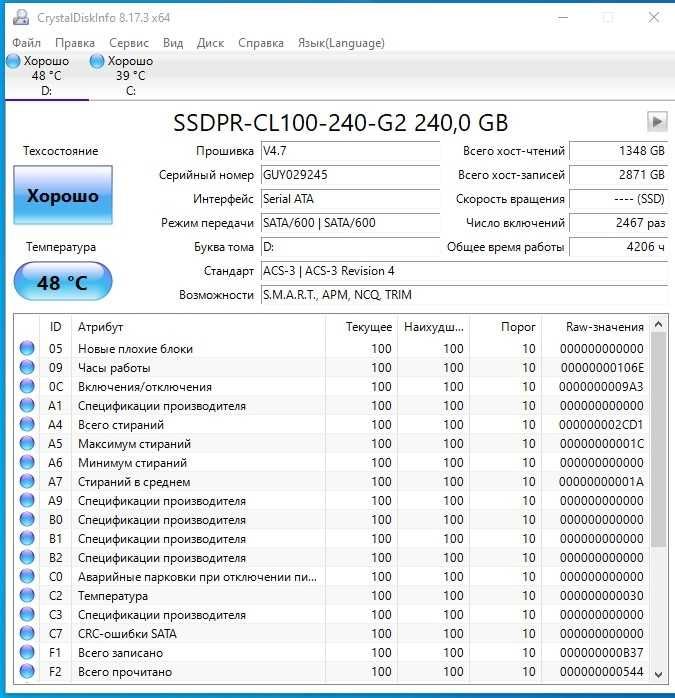This screenshot has height=698, width=675.
Task: Click status icon of row C0
Action: pyautogui.click(x=27, y=576)
